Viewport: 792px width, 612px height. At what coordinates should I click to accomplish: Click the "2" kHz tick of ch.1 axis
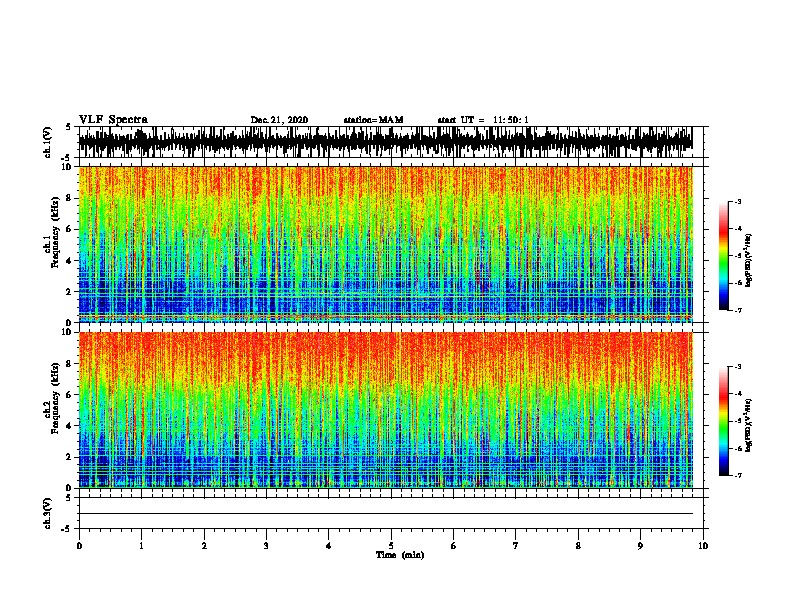70,291
